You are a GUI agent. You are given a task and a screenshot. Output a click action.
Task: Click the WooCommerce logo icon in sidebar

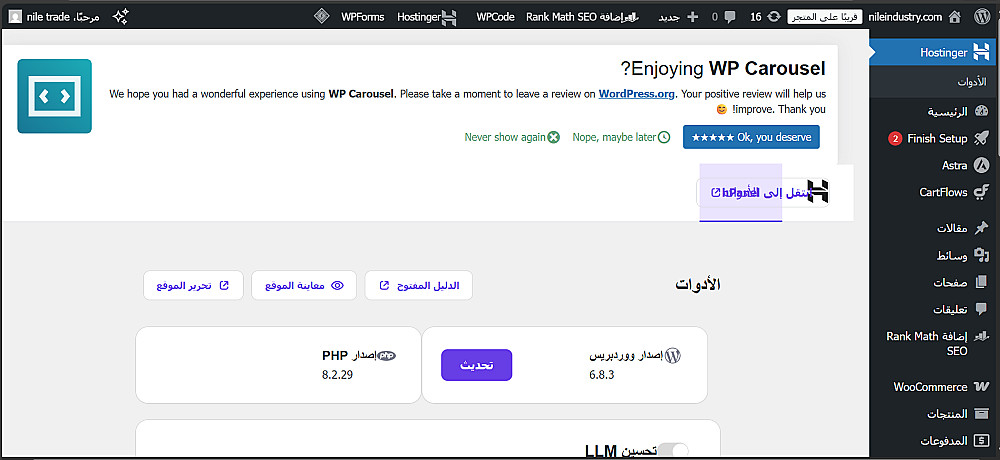tap(982, 387)
